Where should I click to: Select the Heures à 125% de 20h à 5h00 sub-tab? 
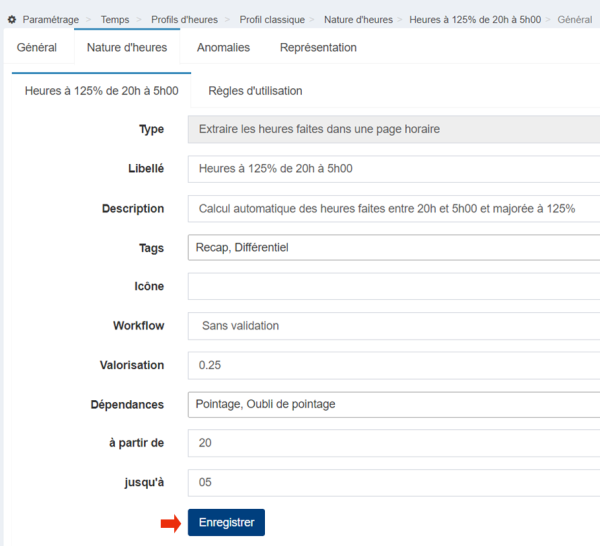tap(101, 91)
